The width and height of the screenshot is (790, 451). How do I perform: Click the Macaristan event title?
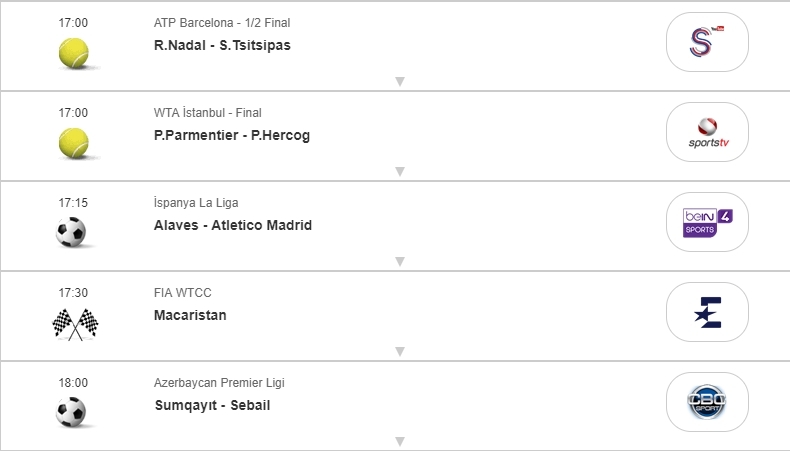(x=190, y=315)
